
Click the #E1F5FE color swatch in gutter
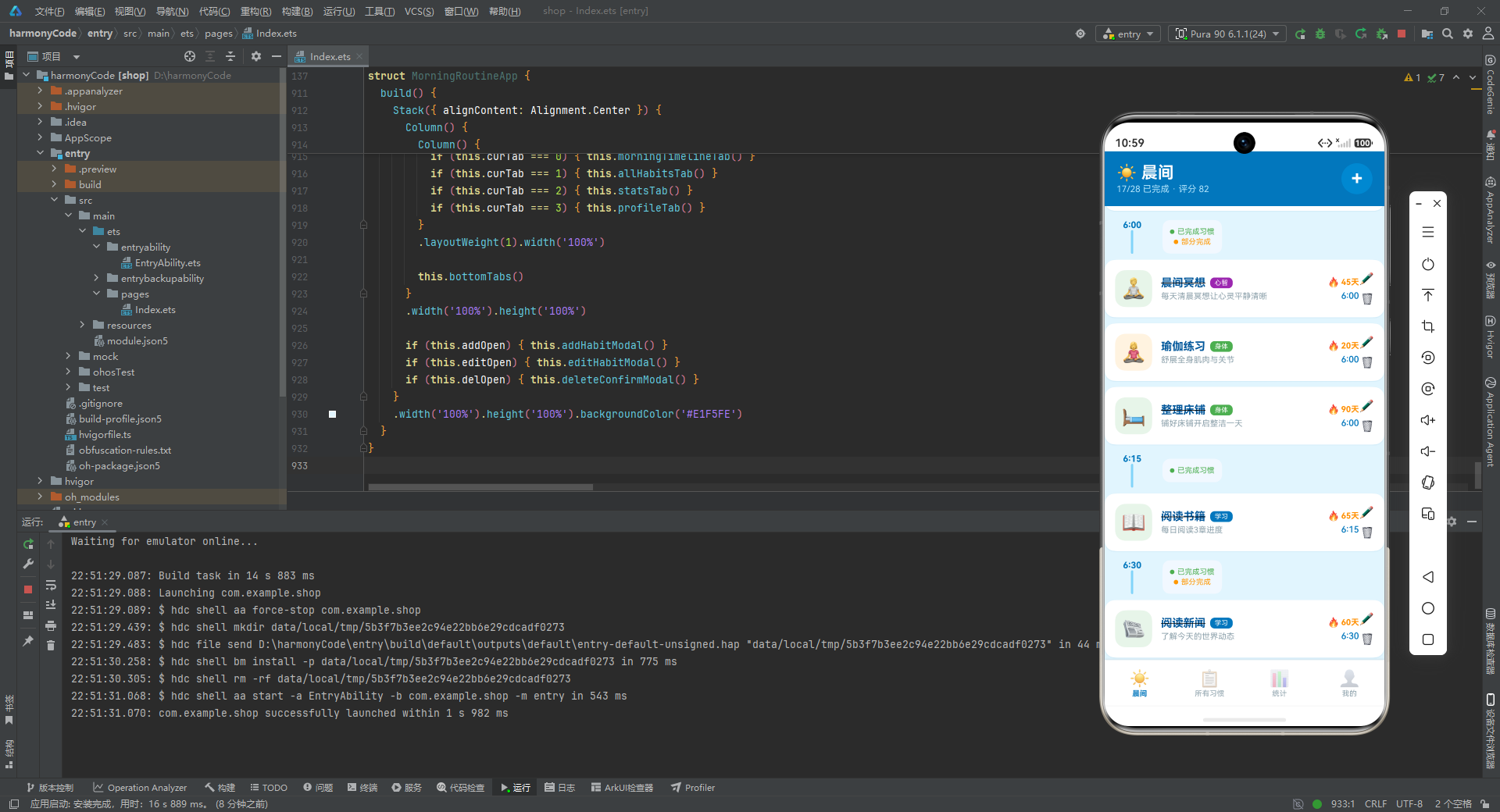[x=332, y=414]
